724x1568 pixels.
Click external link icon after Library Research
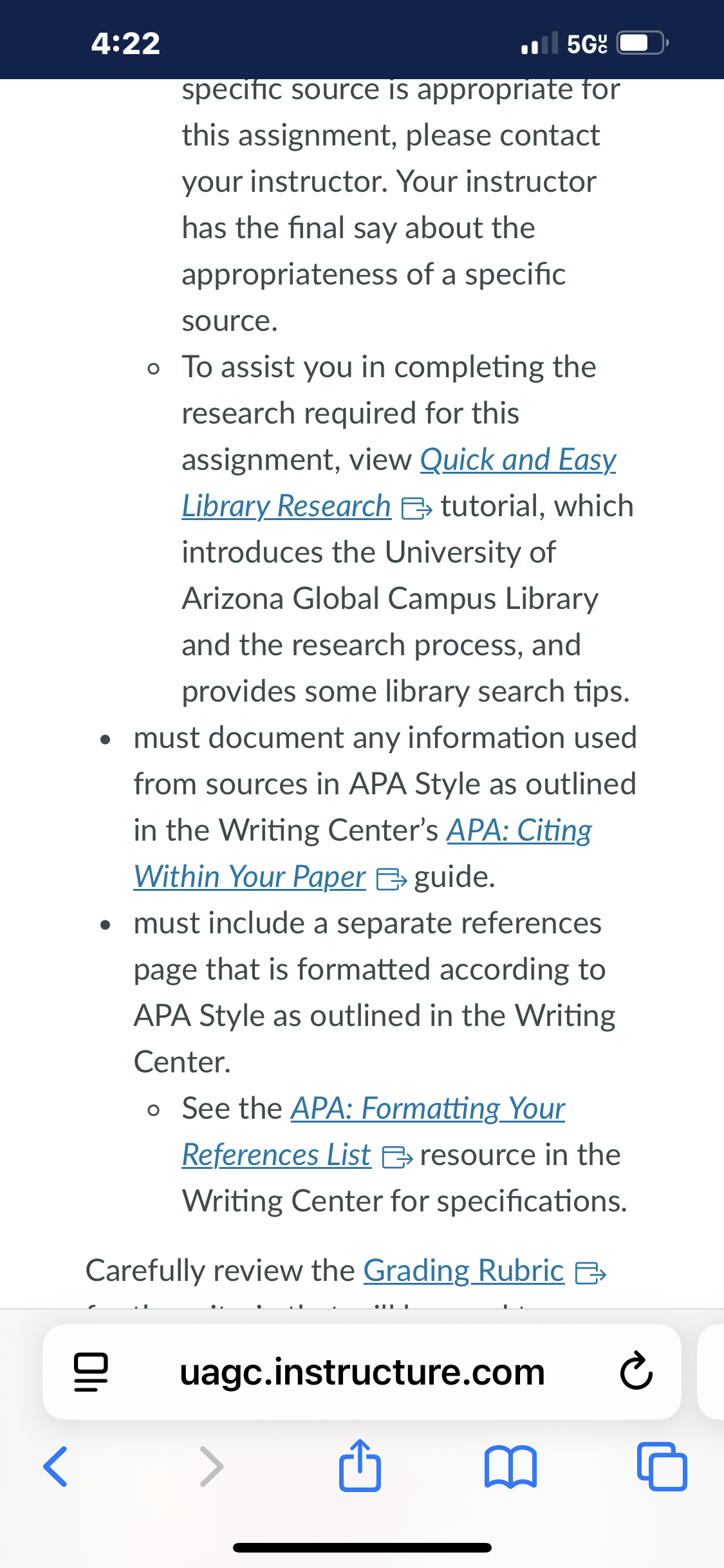pos(416,509)
